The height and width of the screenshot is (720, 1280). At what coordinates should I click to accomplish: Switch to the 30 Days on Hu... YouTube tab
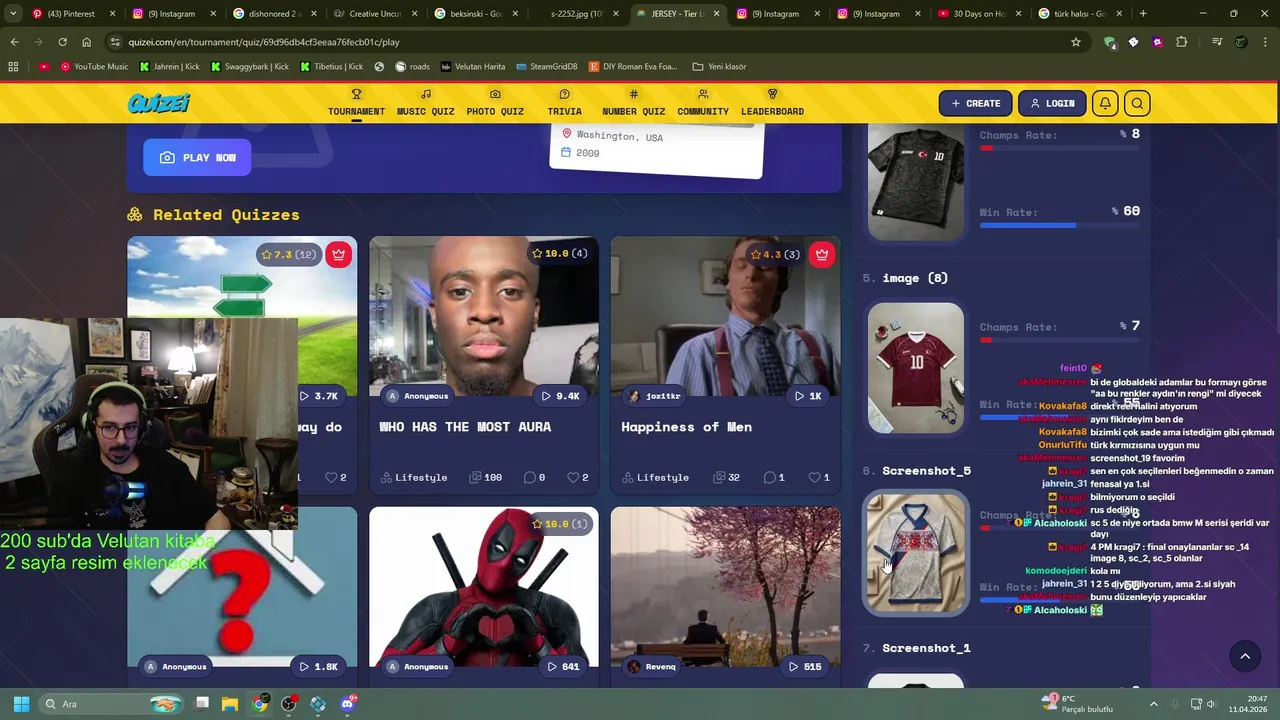click(978, 14)
